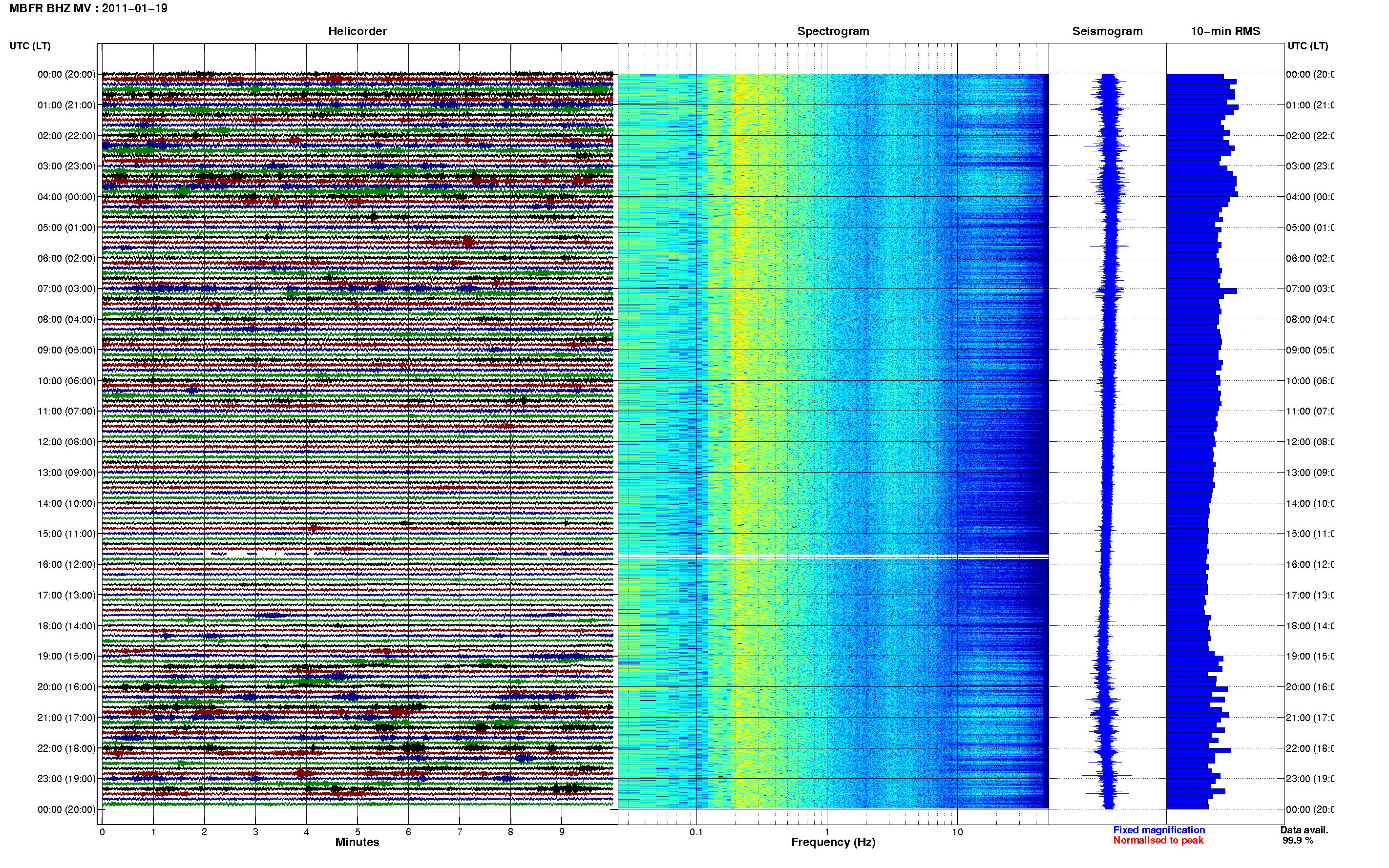Click the 23:00 (19:00) label on left axis
This screenshot has width=1389, height=868.
click(66, 779)
